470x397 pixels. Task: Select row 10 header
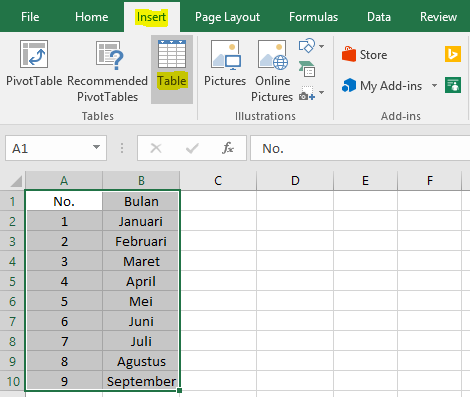[12, 381]
